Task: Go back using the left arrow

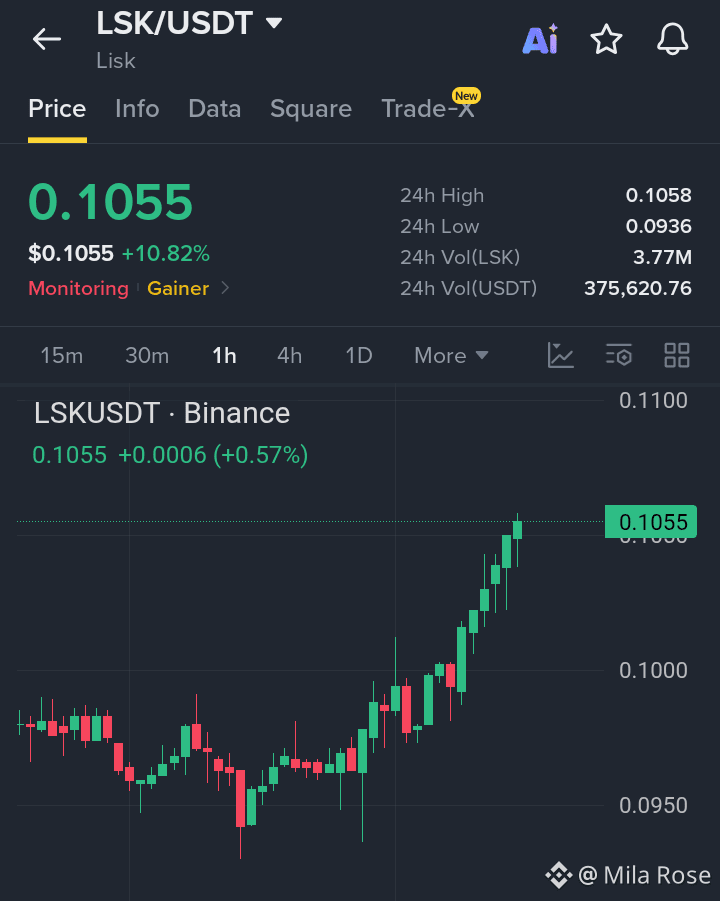Action: 47,39
